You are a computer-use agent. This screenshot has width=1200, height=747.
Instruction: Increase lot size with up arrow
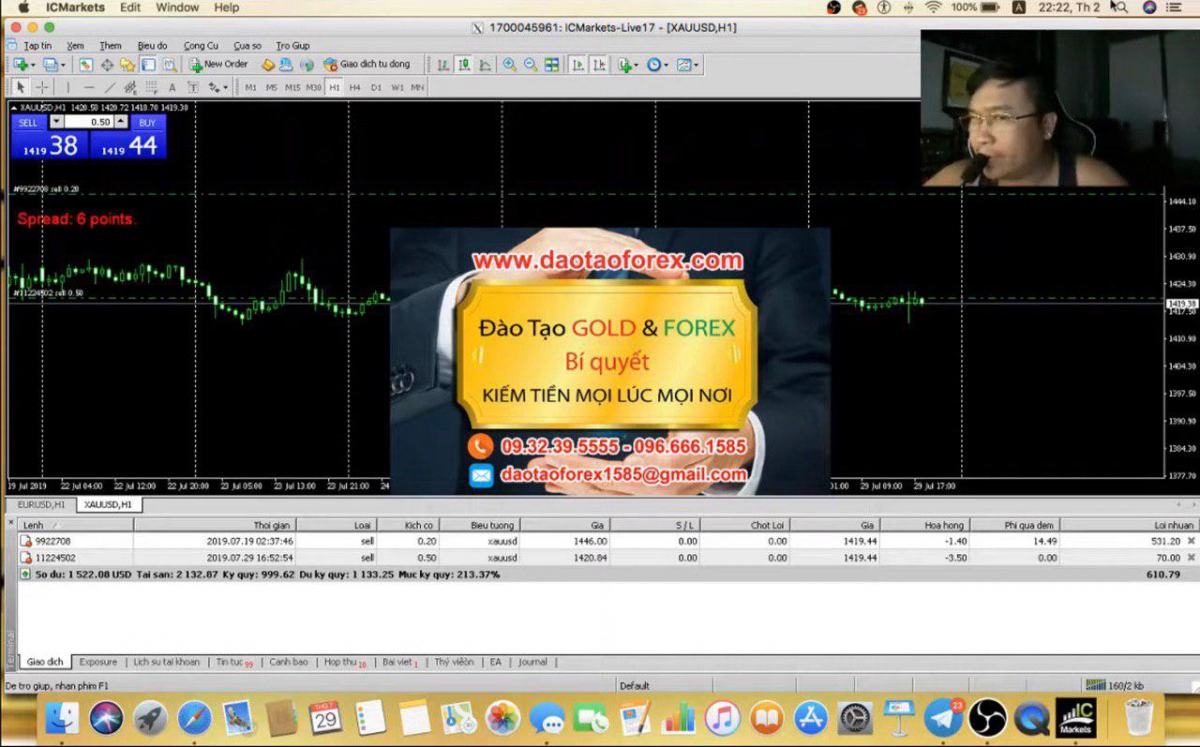tap(121, 122)
